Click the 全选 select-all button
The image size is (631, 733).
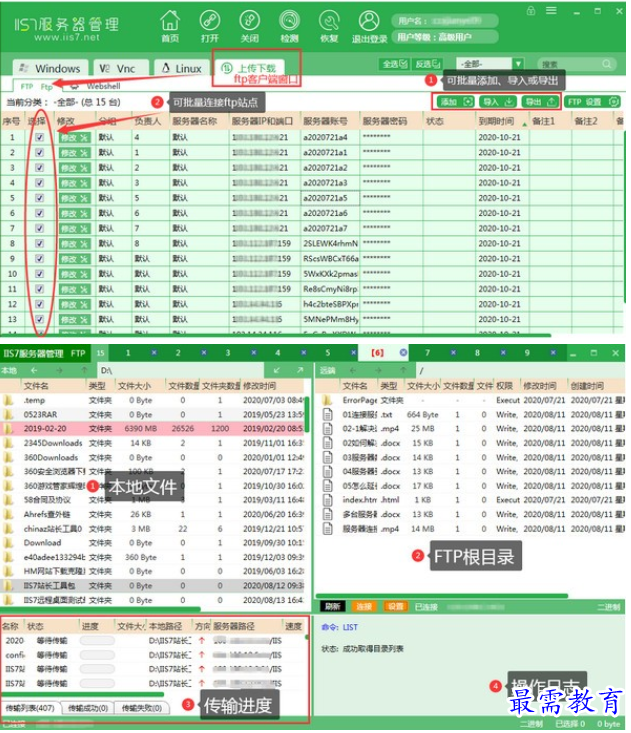point(394,64)
